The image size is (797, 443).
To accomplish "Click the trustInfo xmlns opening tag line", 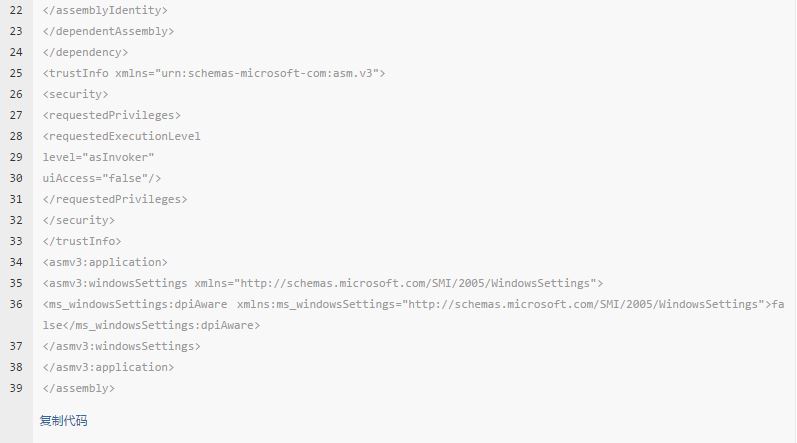I will click(x=214, y=73).
